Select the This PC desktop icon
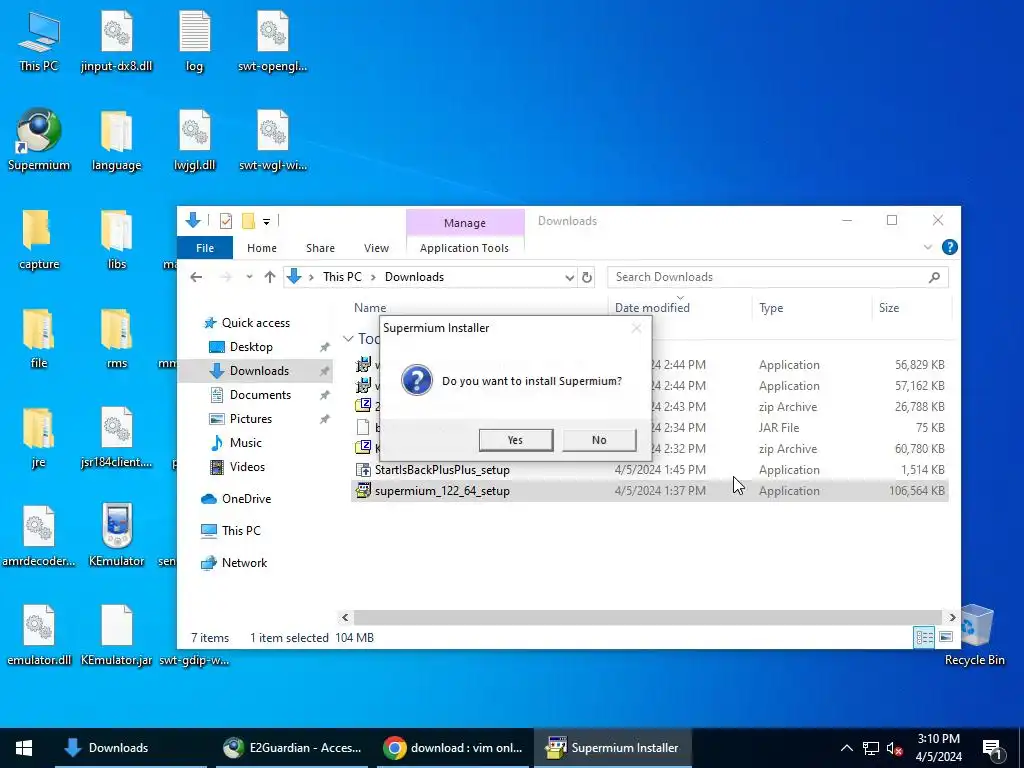The image size is (1024, 768). click(39, 40)
